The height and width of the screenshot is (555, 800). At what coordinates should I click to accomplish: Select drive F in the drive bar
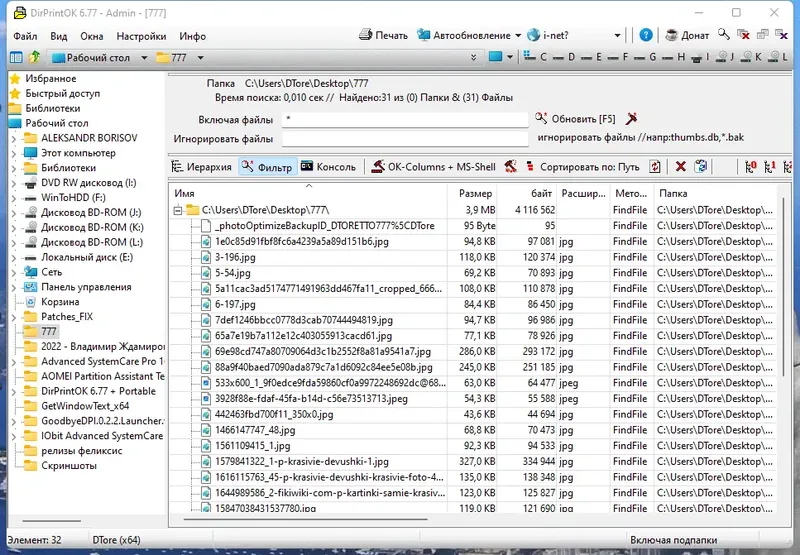pyautogui.click(x=619, y=57)
